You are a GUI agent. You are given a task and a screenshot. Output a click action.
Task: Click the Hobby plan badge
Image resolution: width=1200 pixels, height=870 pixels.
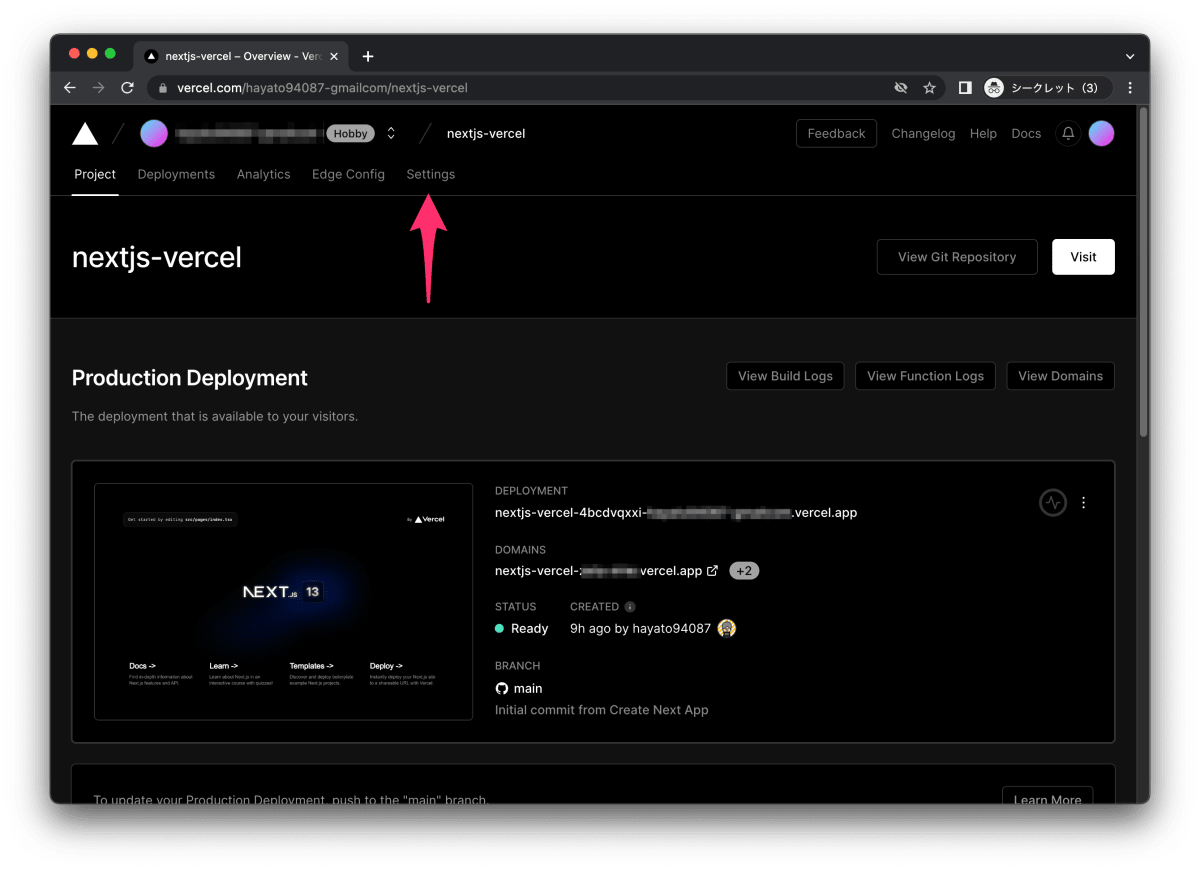[350, 133]
